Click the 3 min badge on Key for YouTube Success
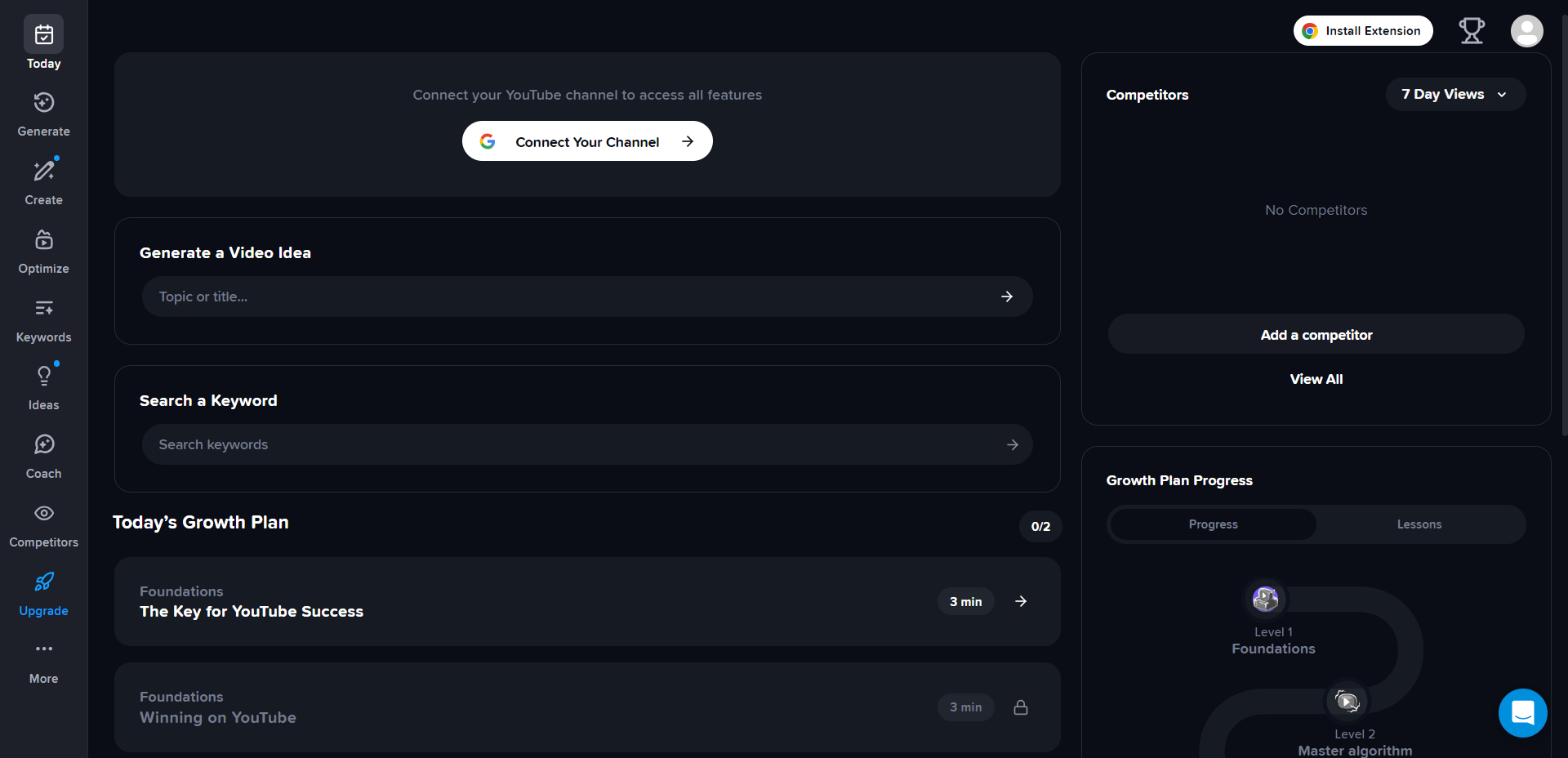This screenshot has width=1568, height=758. (x=966, y=601)
